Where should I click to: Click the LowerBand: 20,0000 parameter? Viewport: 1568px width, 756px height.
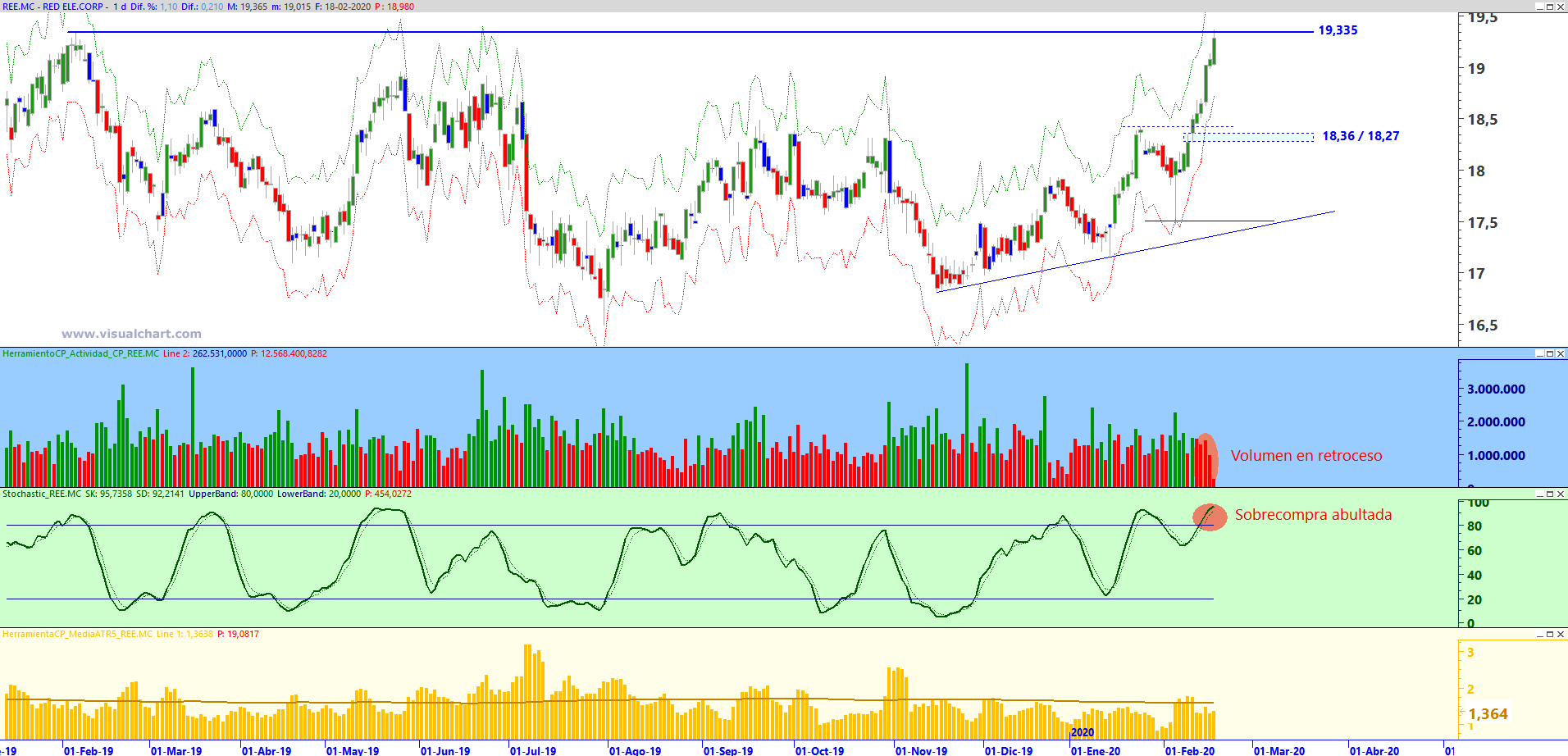point(319,494)
